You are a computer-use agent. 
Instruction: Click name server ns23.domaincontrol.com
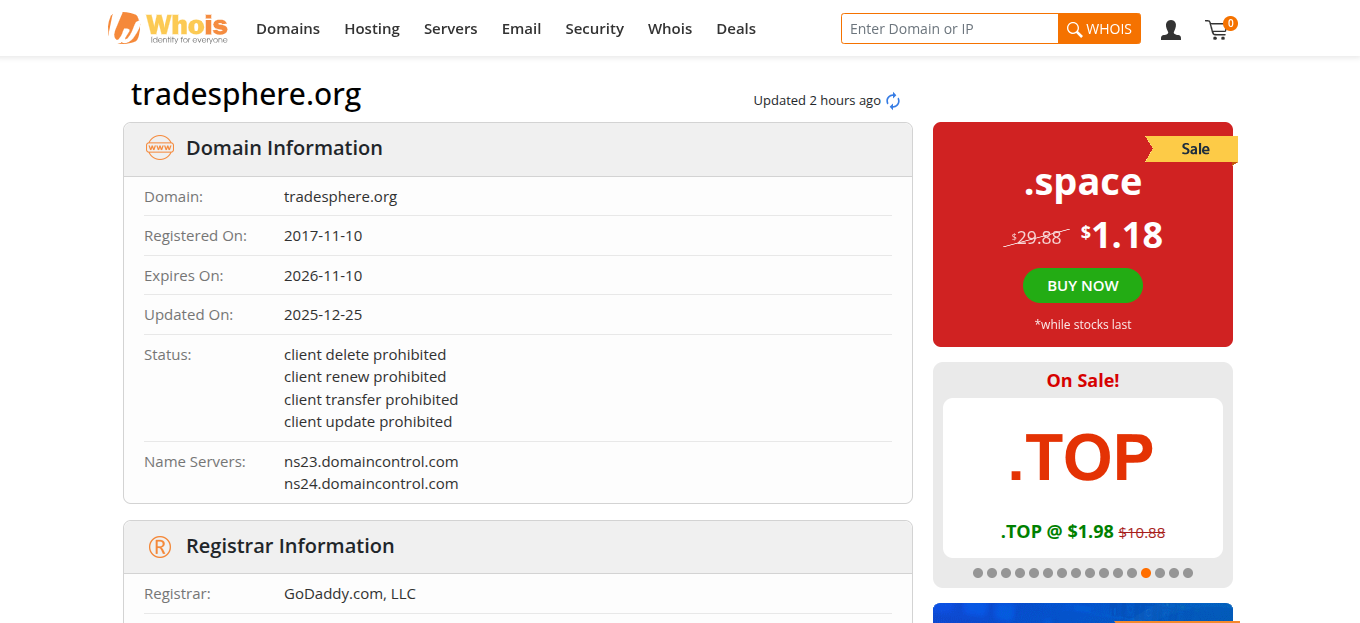pos(371,462)
